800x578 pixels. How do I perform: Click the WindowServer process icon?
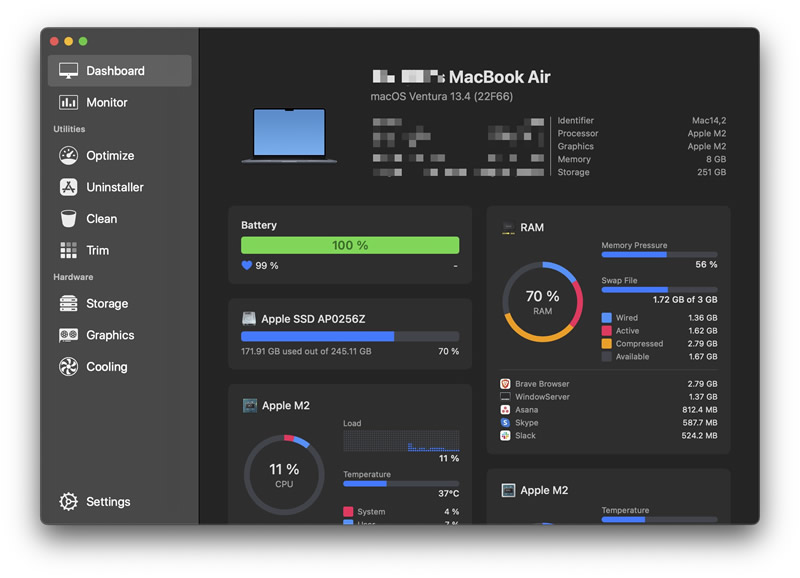(505, 396)
